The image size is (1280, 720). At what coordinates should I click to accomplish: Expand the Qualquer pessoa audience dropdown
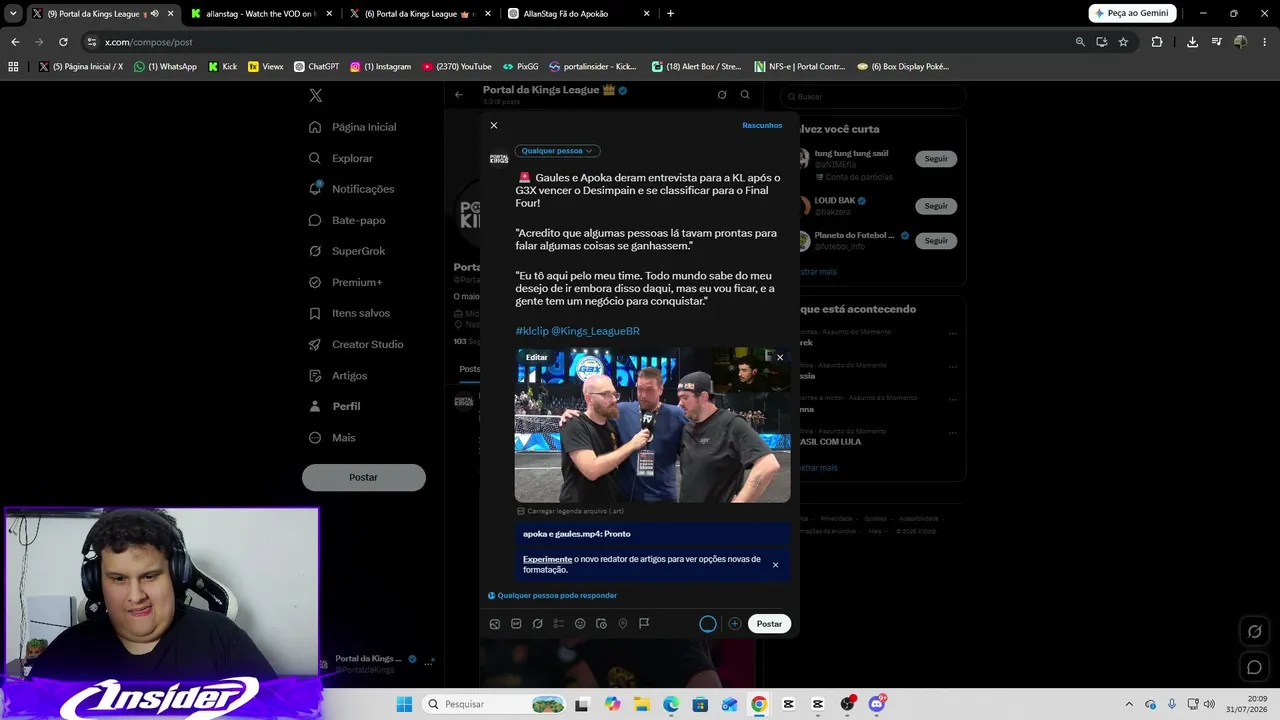point(557,151)
